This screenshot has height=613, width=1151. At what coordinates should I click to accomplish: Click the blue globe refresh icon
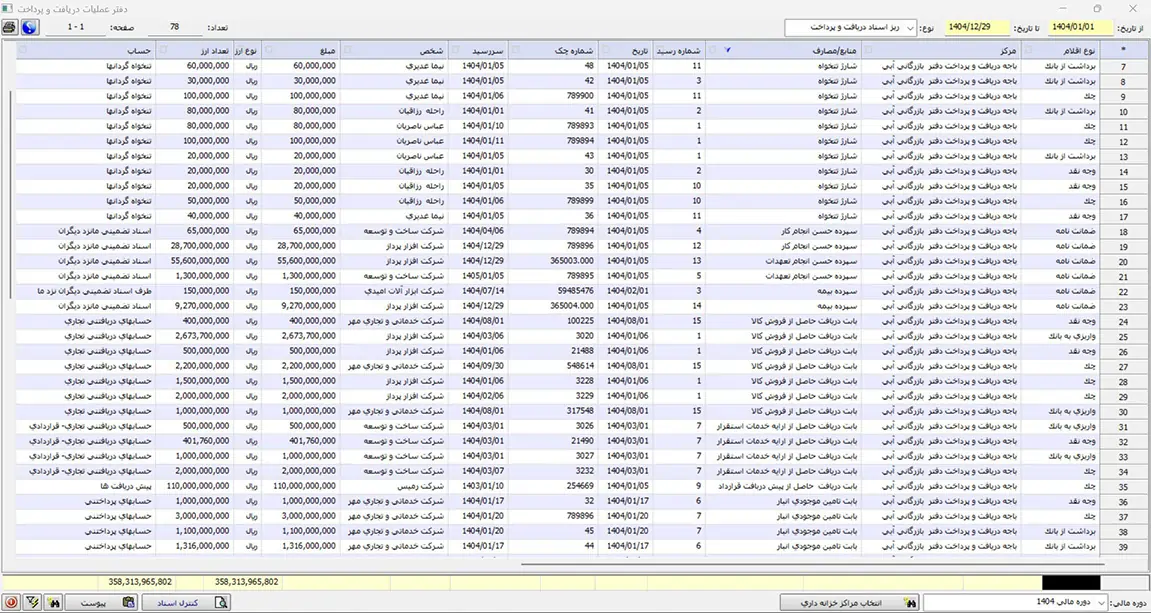pos(29,27)
